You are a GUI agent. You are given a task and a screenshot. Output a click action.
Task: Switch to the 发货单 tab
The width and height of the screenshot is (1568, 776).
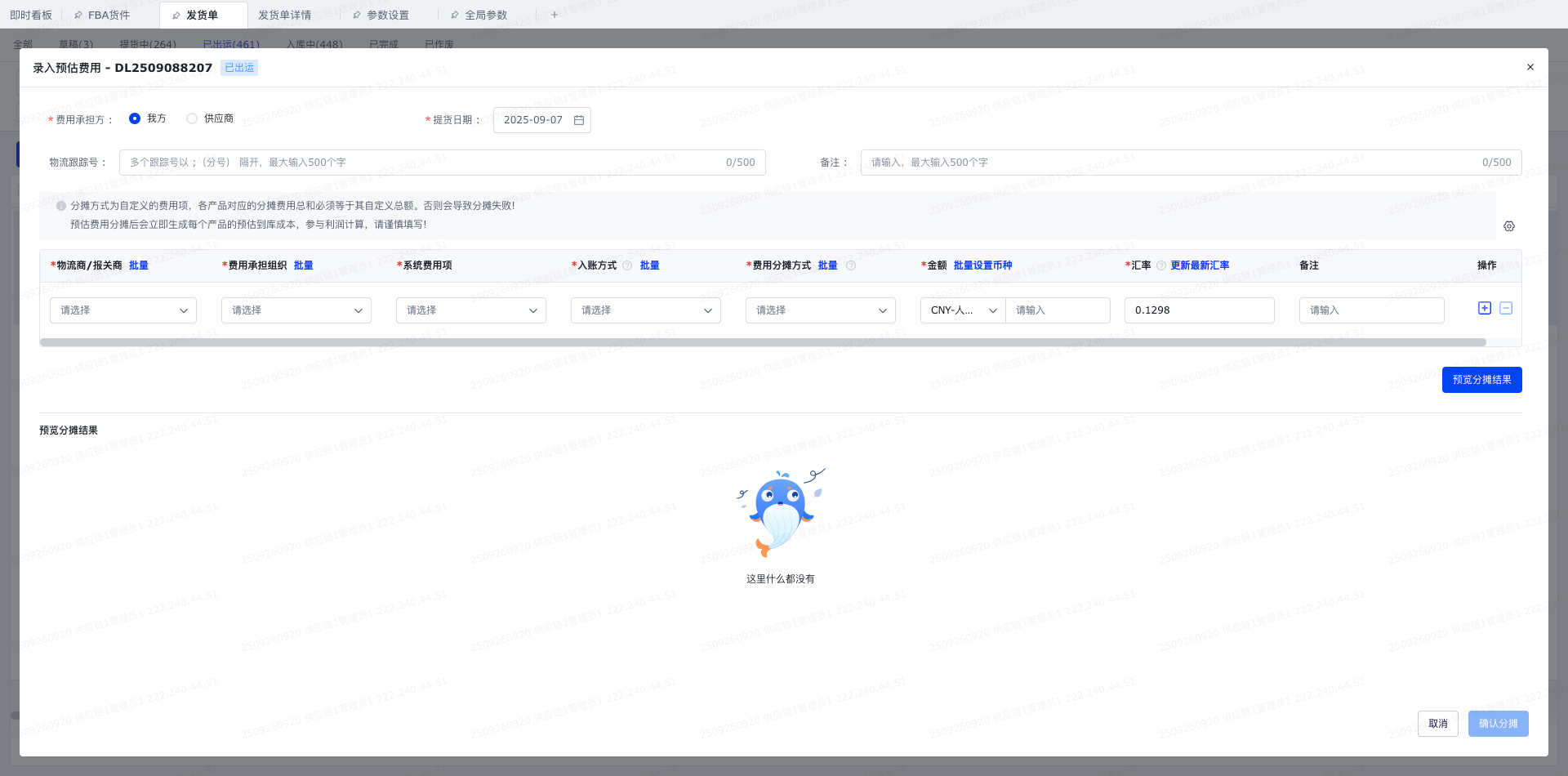pos(203,16)
